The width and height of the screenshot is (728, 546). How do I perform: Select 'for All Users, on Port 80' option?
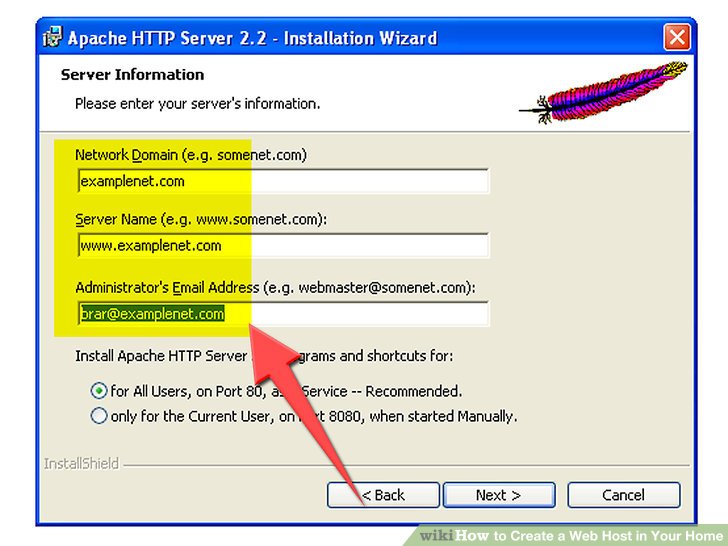[99, 391]
